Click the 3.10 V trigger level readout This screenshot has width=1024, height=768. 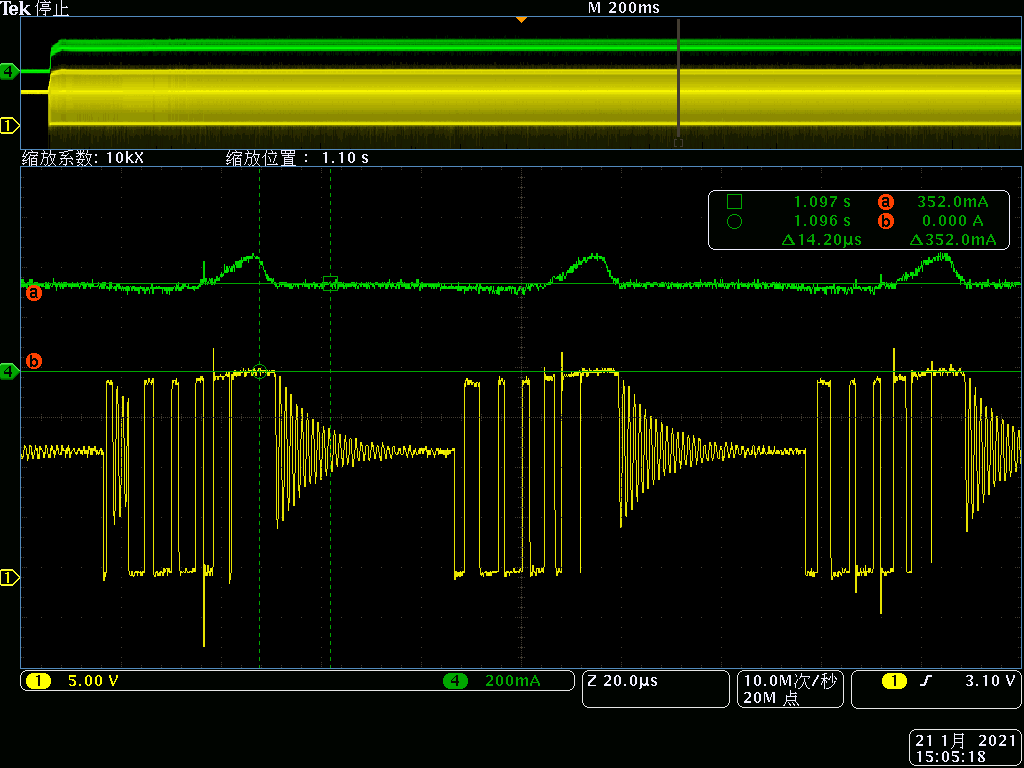[x=990, y=681]
